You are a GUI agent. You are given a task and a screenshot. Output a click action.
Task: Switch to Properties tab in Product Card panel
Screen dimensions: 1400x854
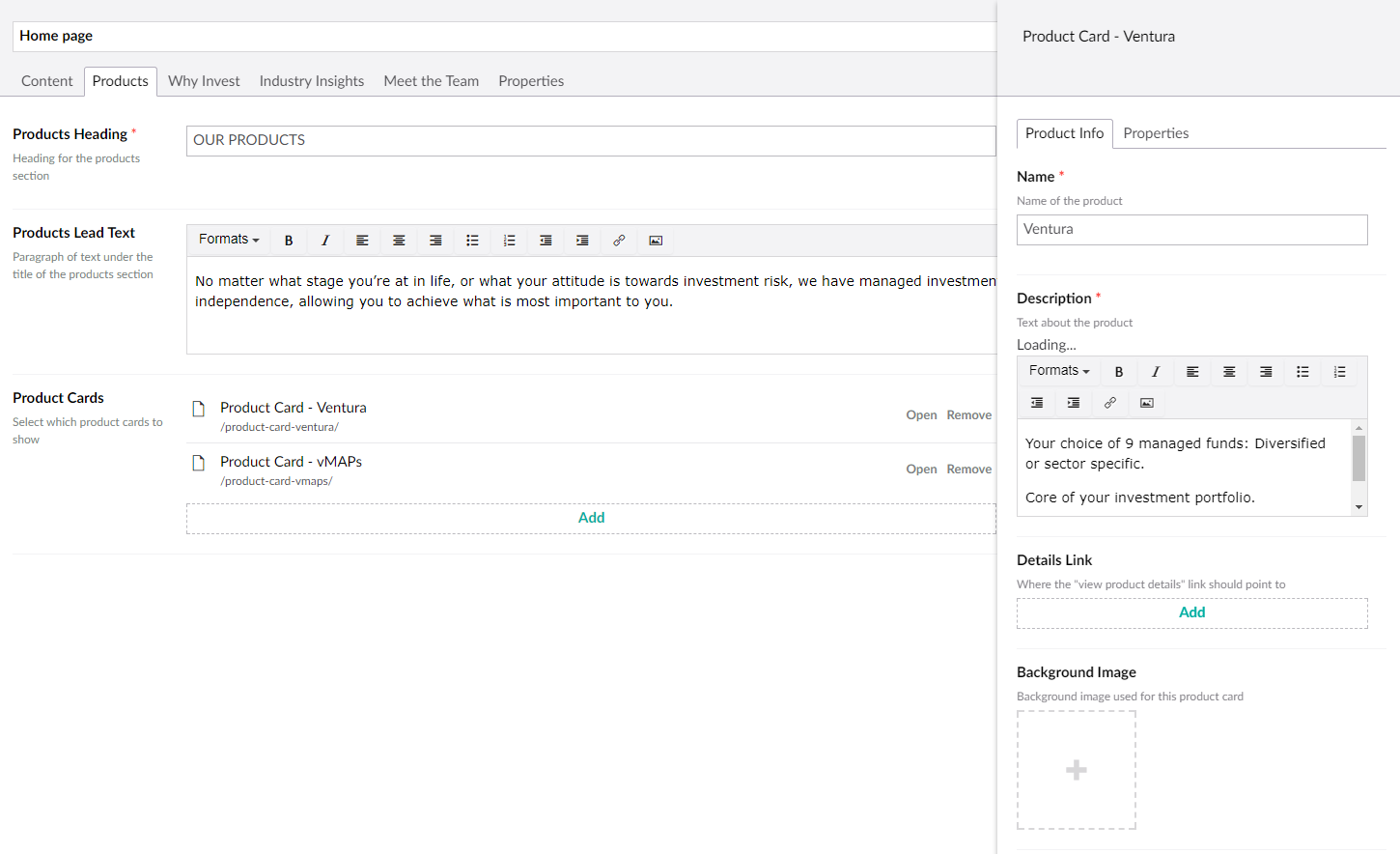(1156, 133)
